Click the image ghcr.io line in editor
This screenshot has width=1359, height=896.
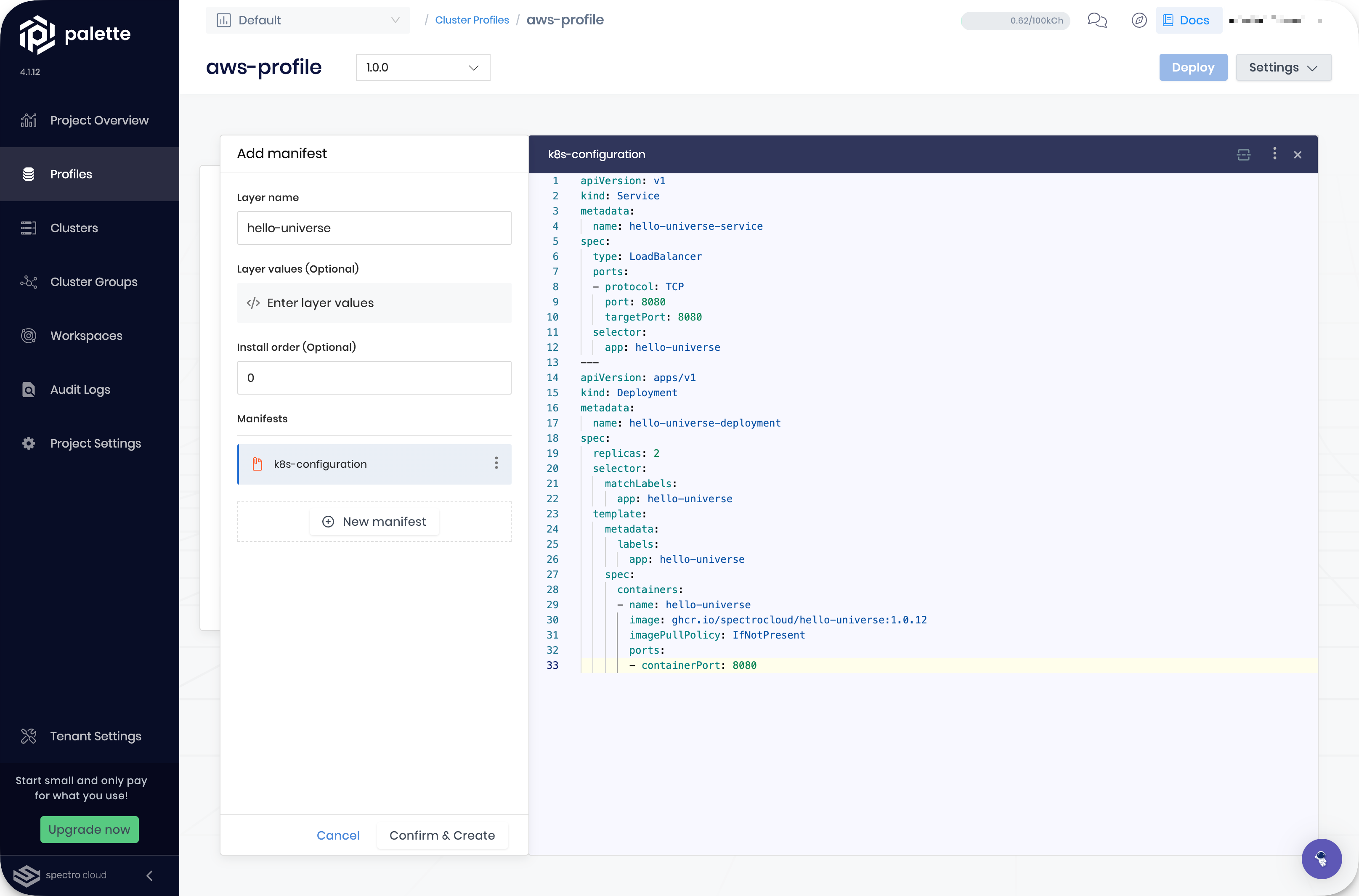click(x=778, y=620)
